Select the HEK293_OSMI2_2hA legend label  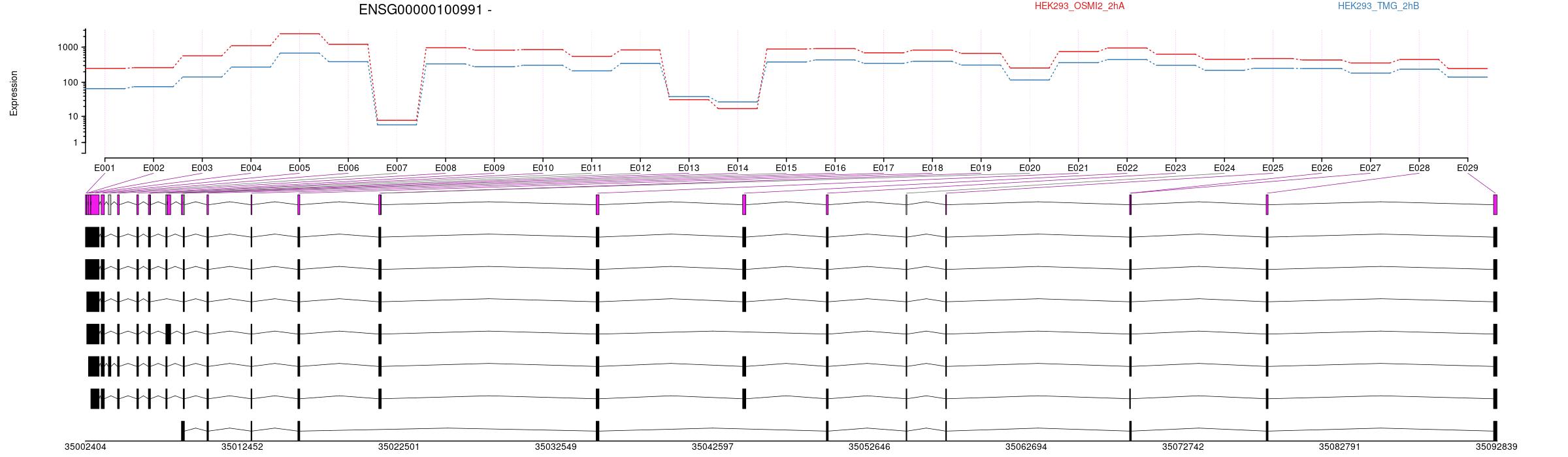[1079, 6]
